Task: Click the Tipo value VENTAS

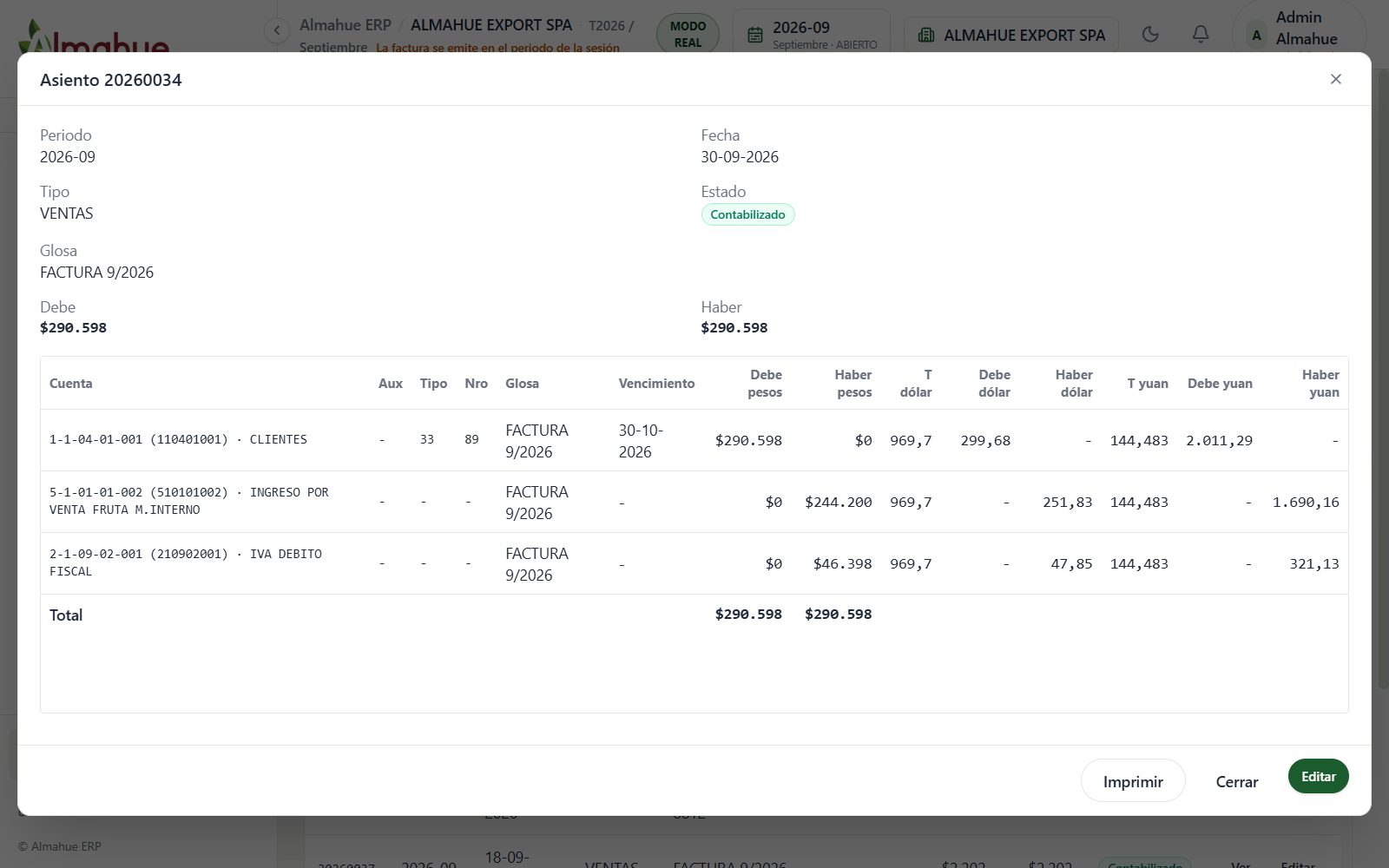Action: tap(66, 213)
